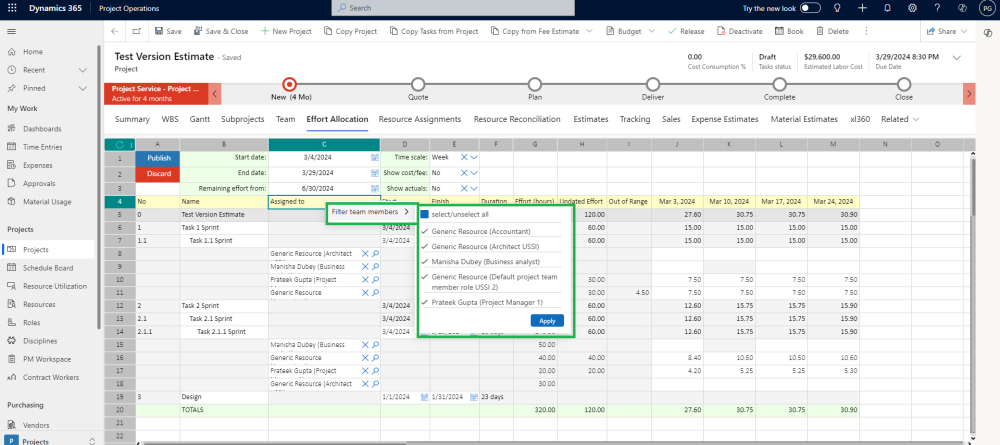Collapse the left navigation hamburger menu
1000x445 pixels.
[12, 31]
